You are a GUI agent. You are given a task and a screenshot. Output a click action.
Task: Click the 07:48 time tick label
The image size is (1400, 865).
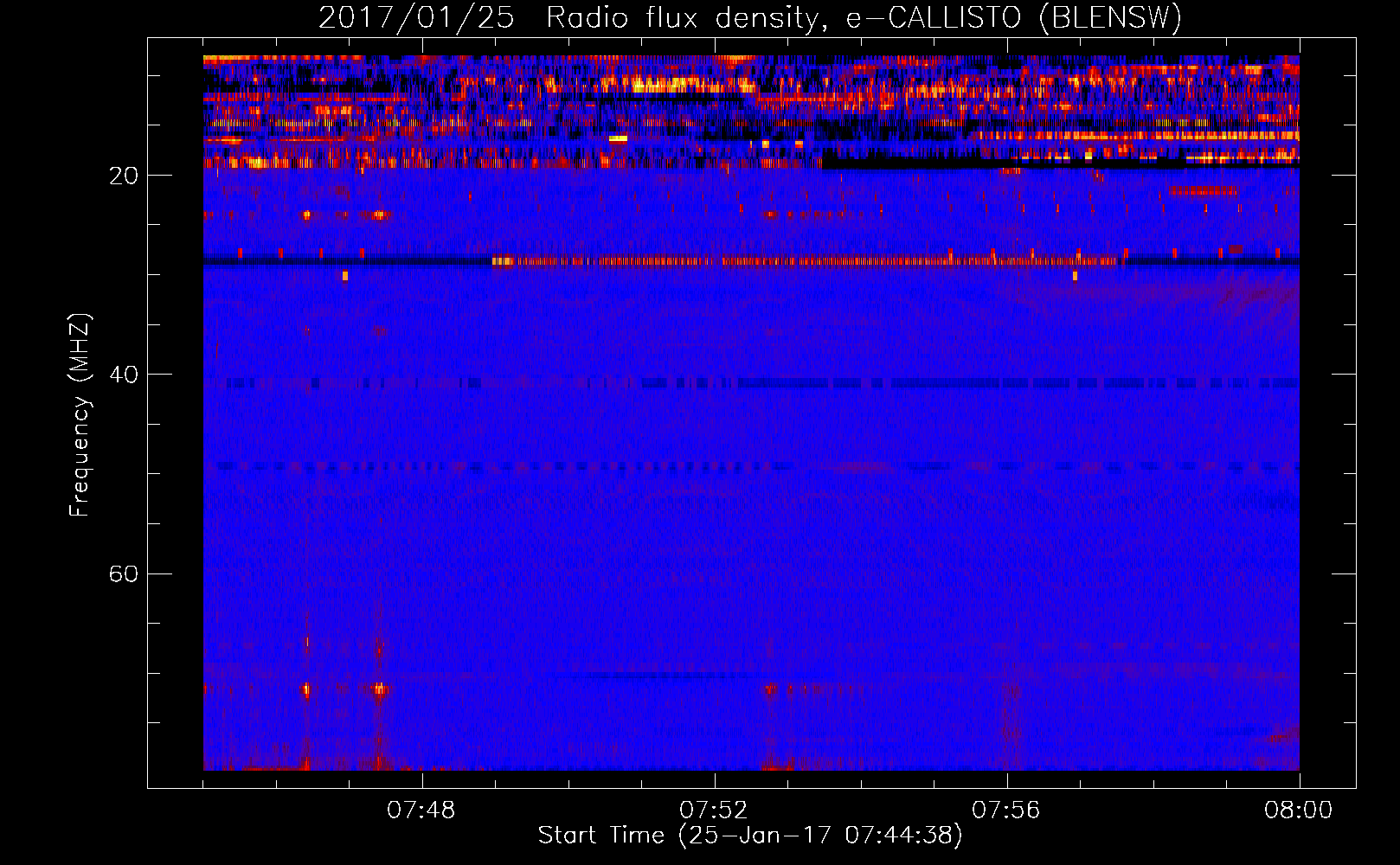[421, 811]
